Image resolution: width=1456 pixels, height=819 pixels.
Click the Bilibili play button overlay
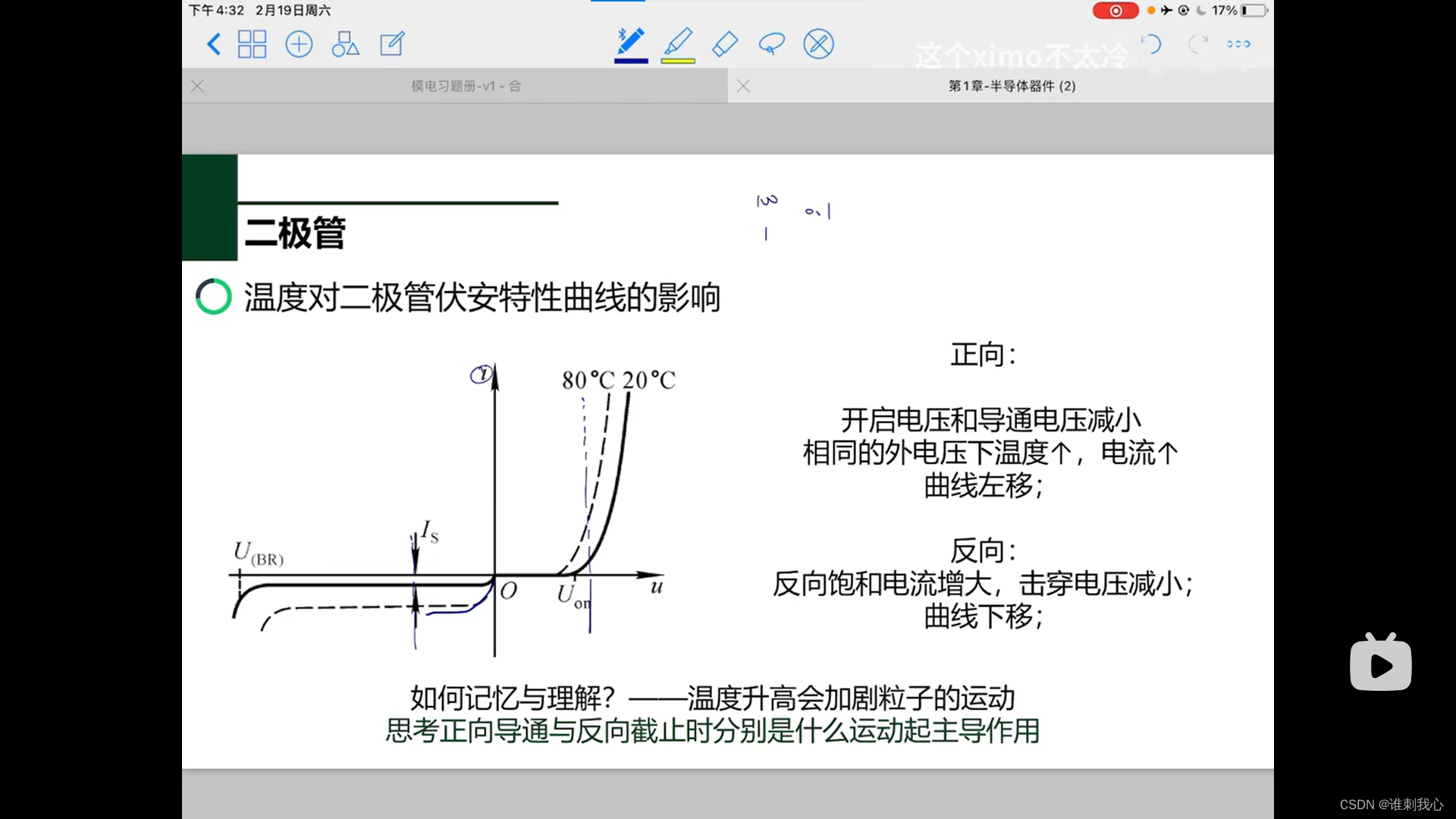coord(1380,664)
